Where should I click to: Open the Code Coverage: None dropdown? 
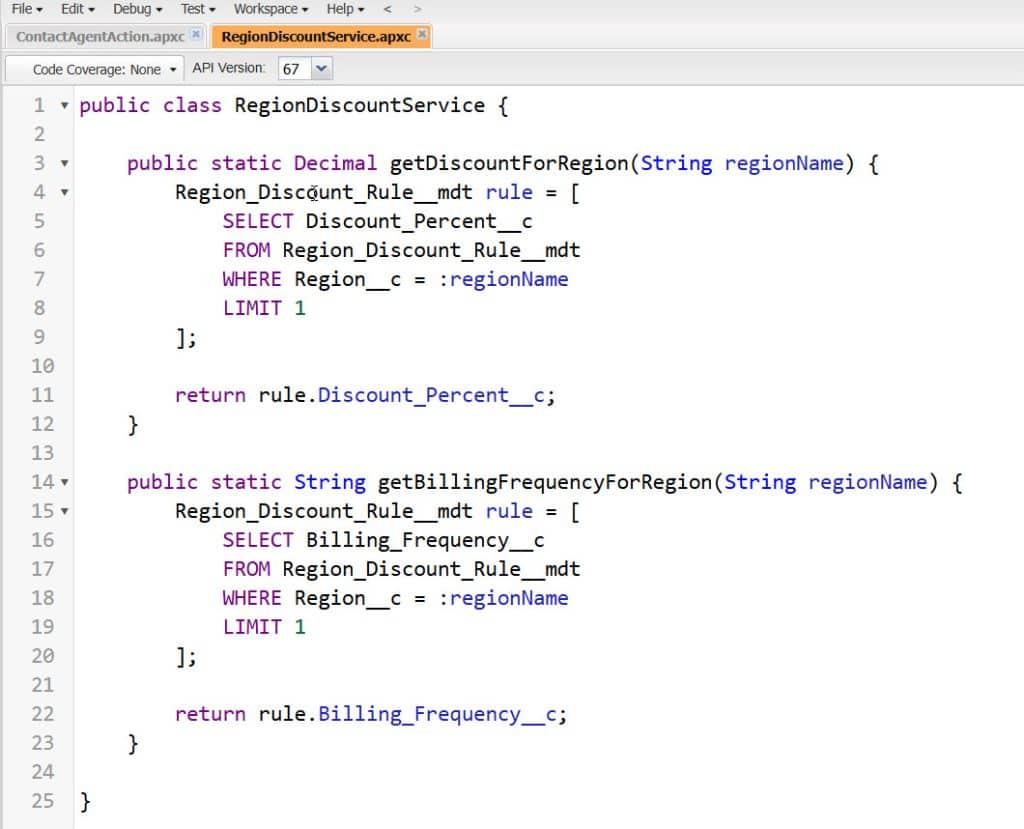(x=95, y=69)
